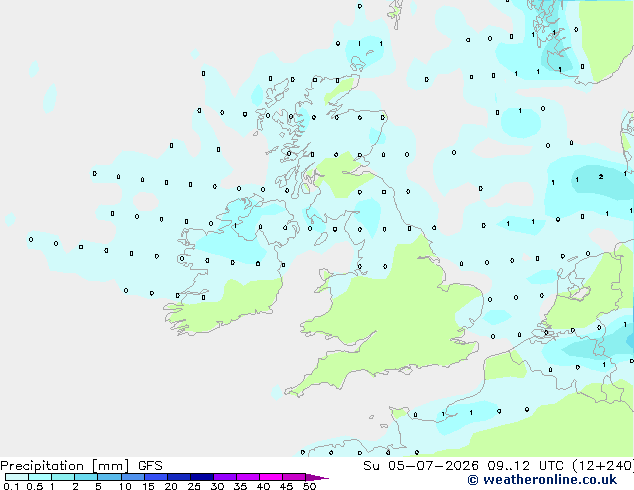Screen dimensions: 634x490
Task: Click the date text 'Su 05-07-2026'
Action: pos(421,466)
